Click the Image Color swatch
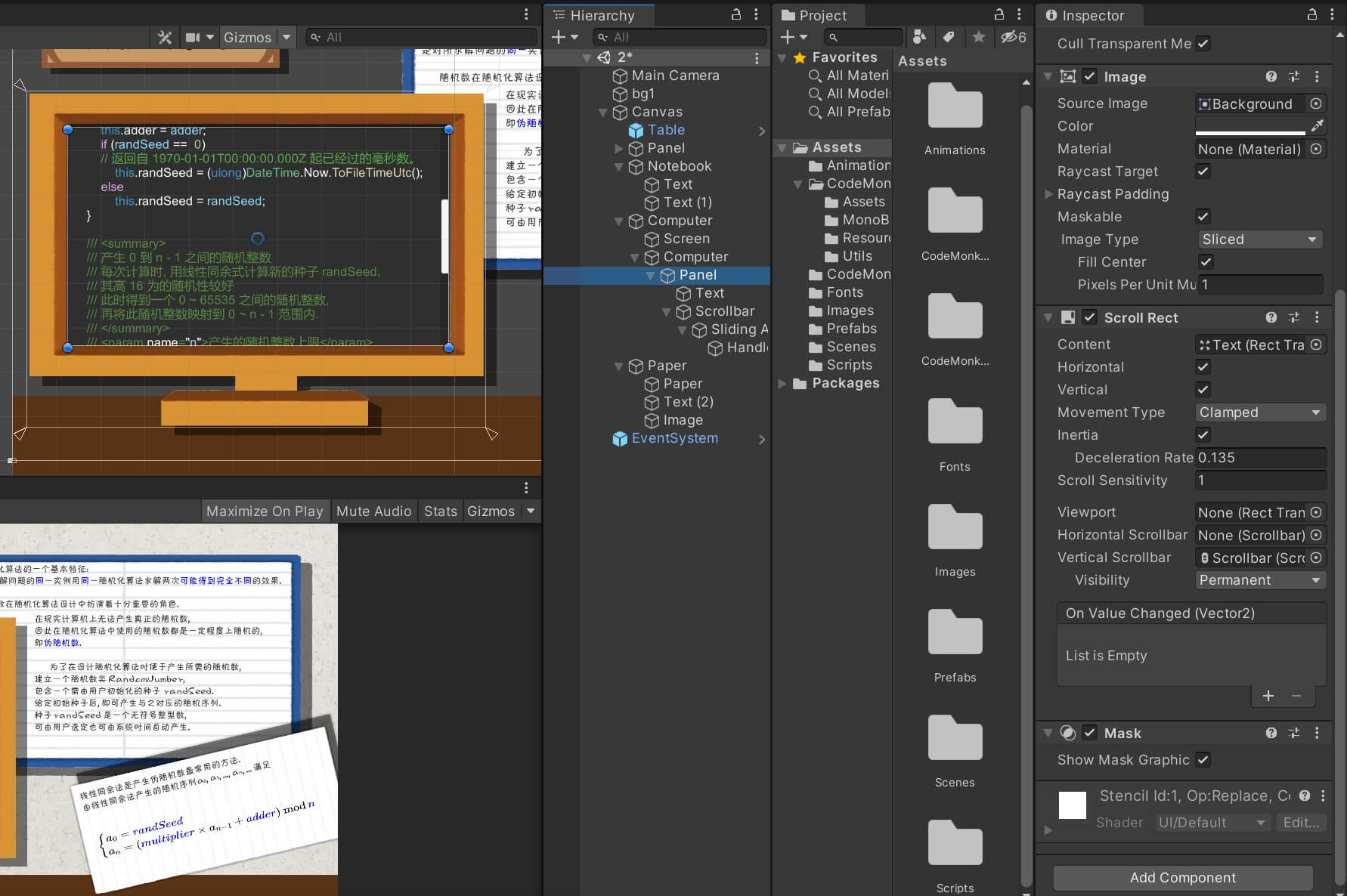Image resolution: width=1347 pixels, height=896 pixels. point(1249,125)
